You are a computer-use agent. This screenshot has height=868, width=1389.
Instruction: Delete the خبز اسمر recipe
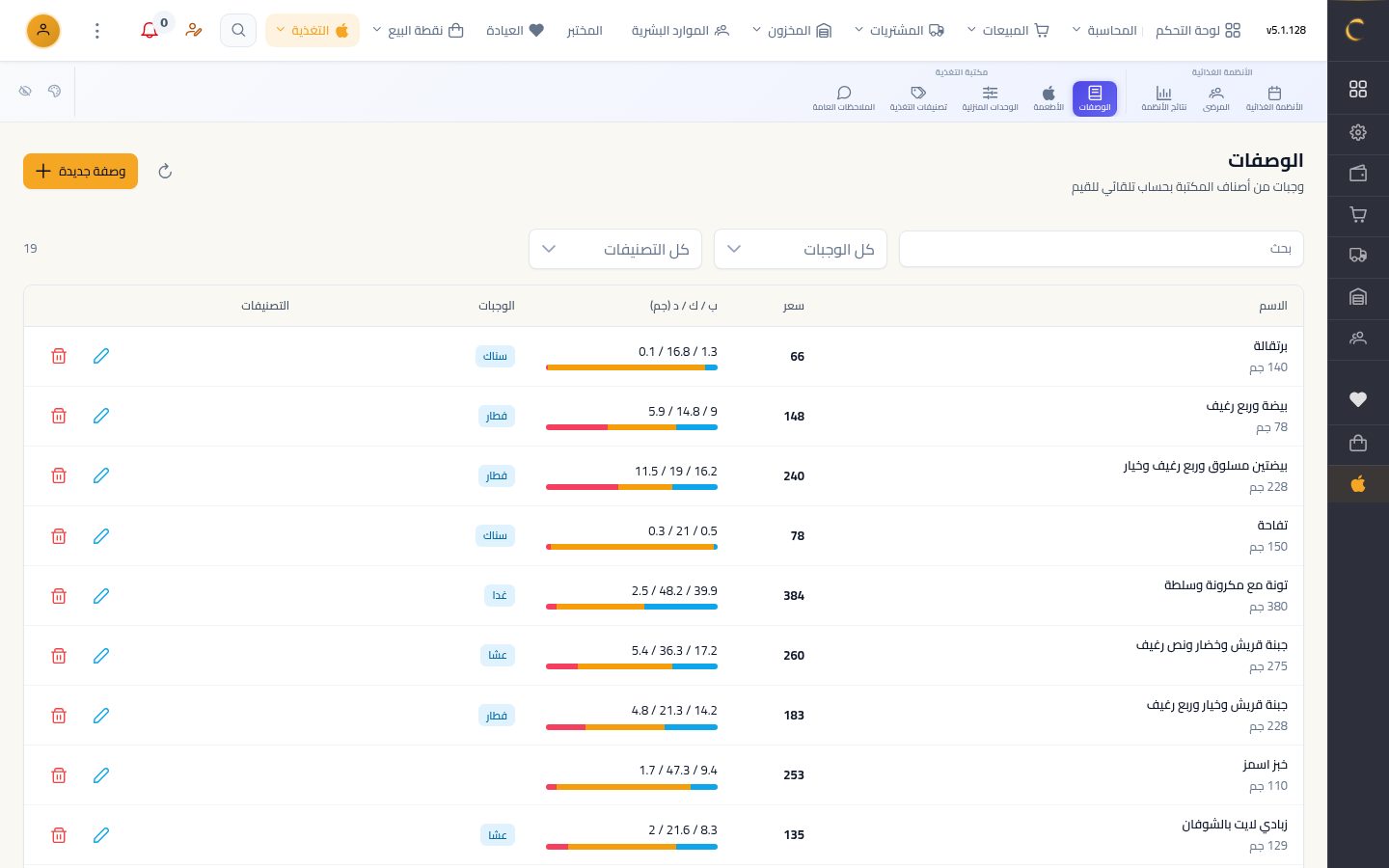pyautogui.click(x=59, y=774)
